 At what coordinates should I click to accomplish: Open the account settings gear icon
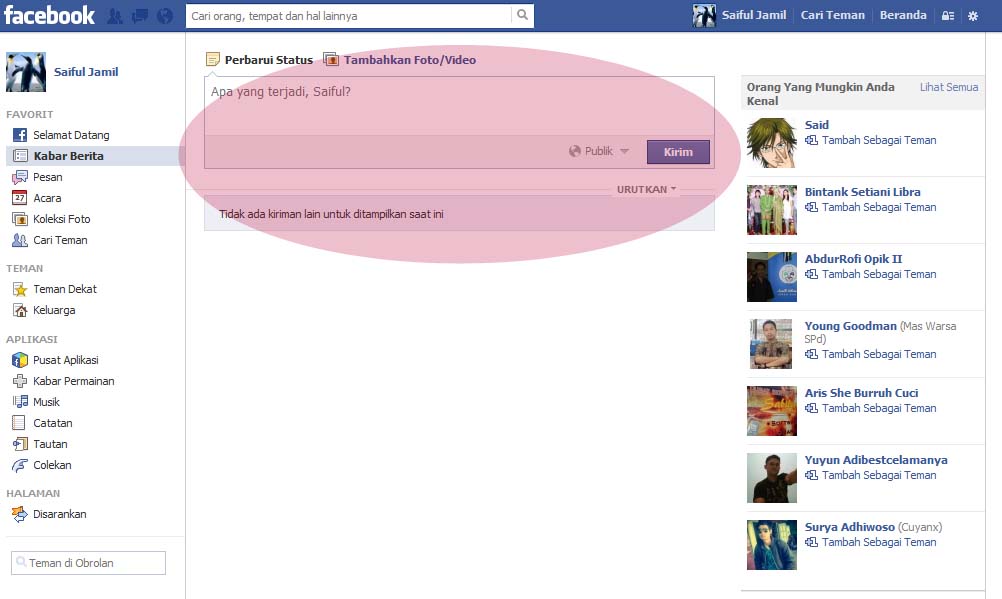point(973,16)
